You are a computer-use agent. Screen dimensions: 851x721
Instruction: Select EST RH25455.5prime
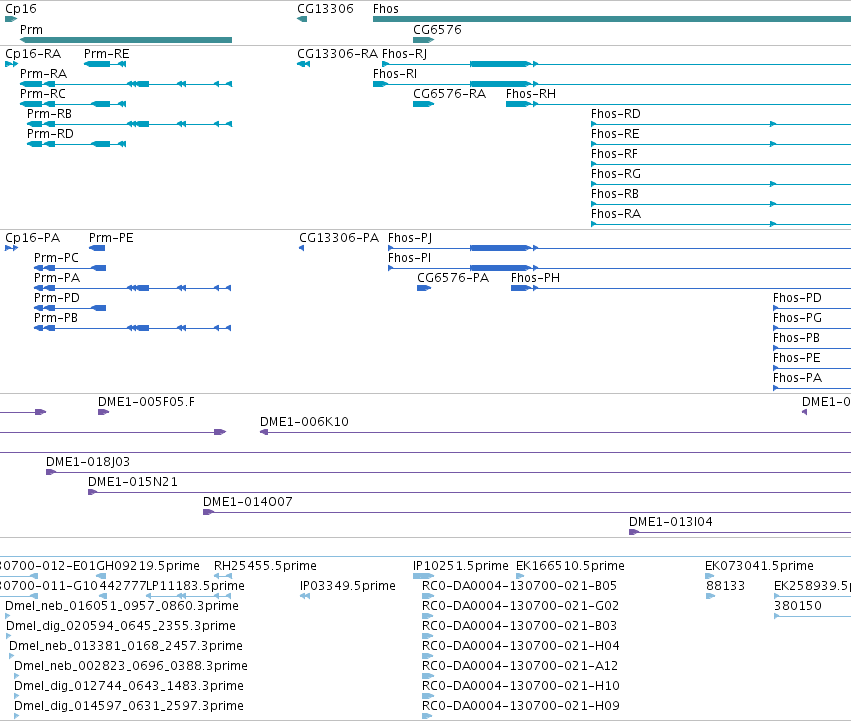(x=223, y=576)
